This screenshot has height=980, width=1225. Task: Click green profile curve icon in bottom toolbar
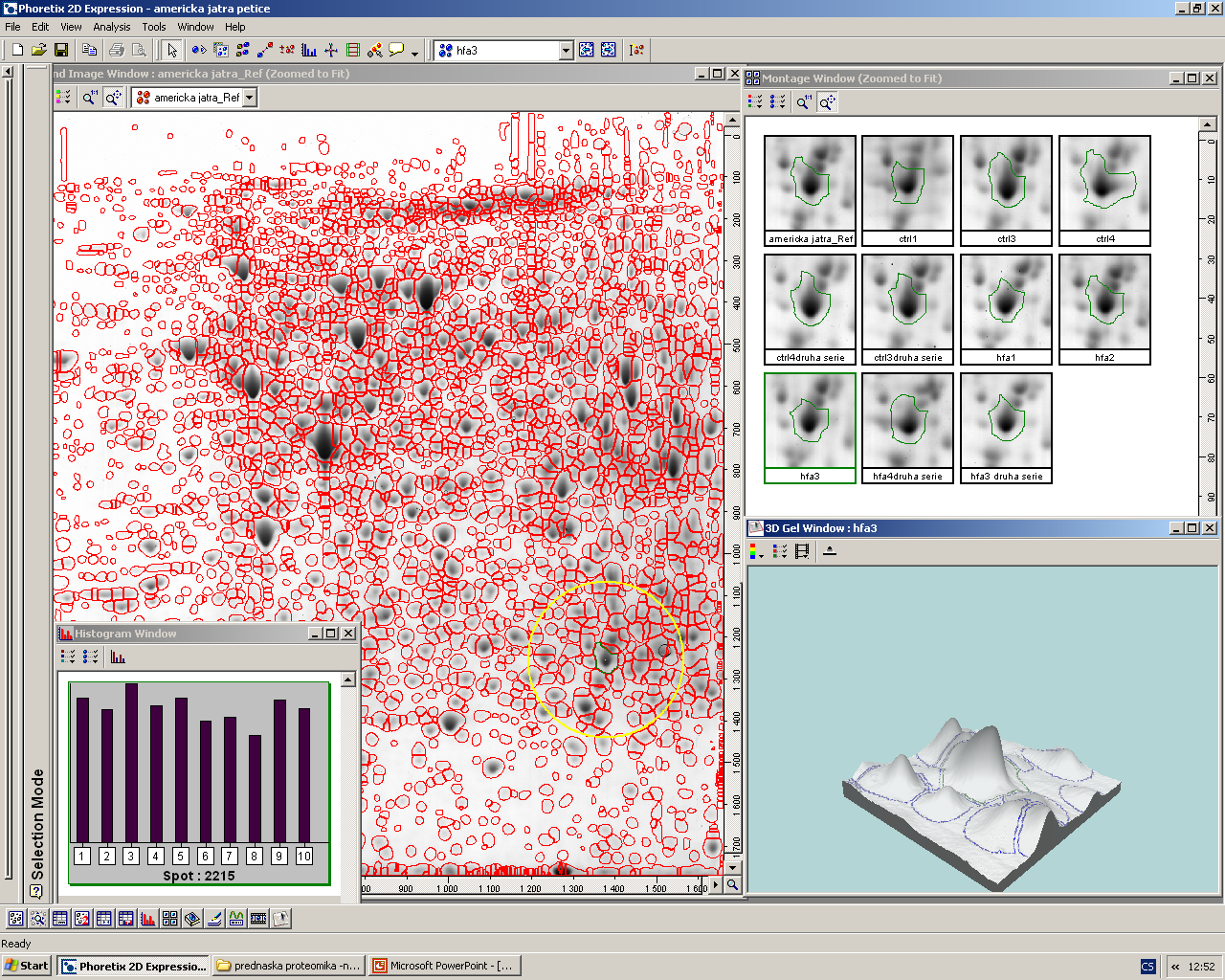236,919
